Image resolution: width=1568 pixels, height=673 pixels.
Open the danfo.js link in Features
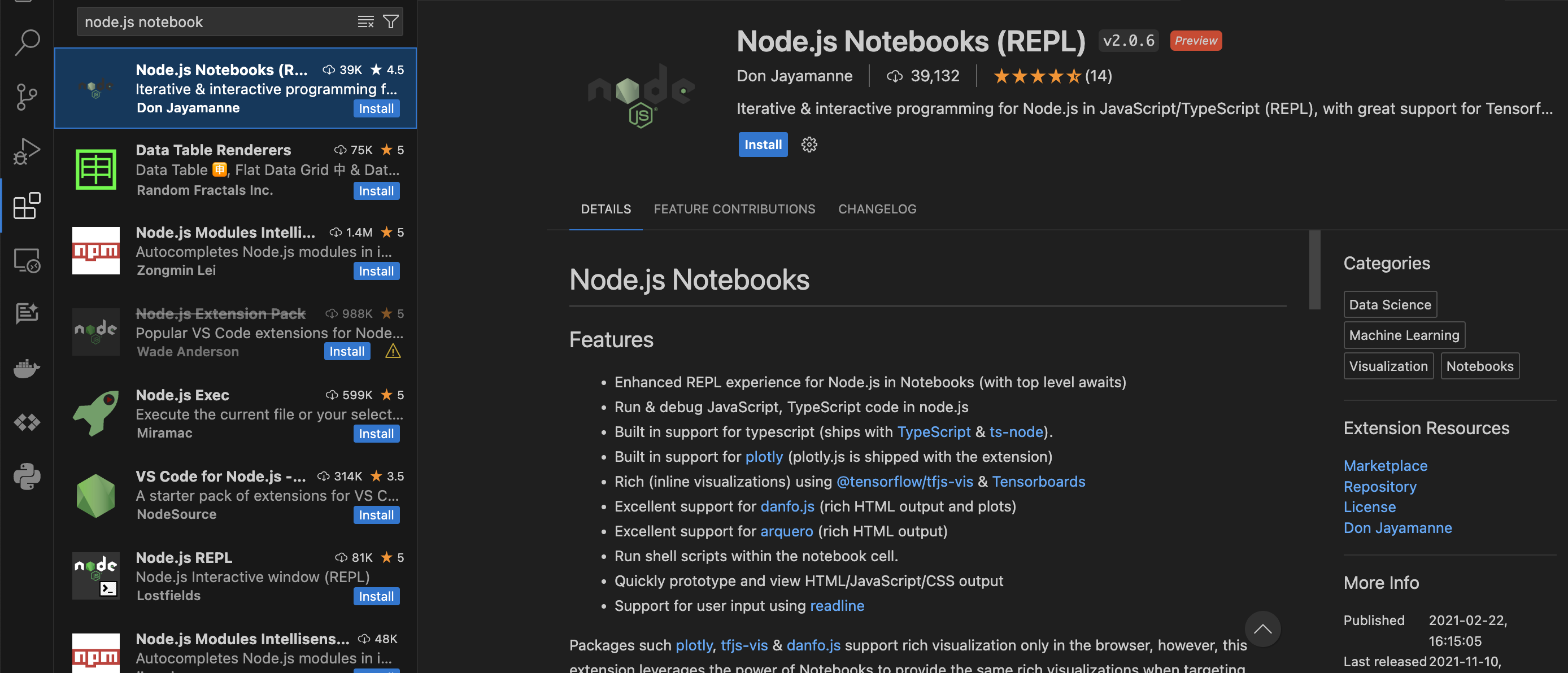pyautogui.click(x=787, y=506)
